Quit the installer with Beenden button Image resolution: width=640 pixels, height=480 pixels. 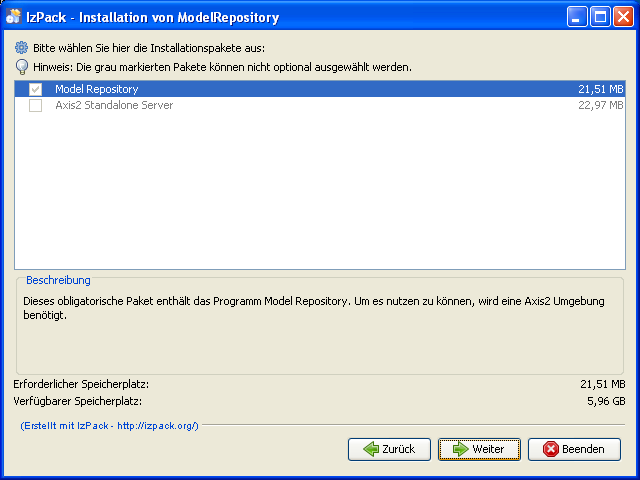574,449
